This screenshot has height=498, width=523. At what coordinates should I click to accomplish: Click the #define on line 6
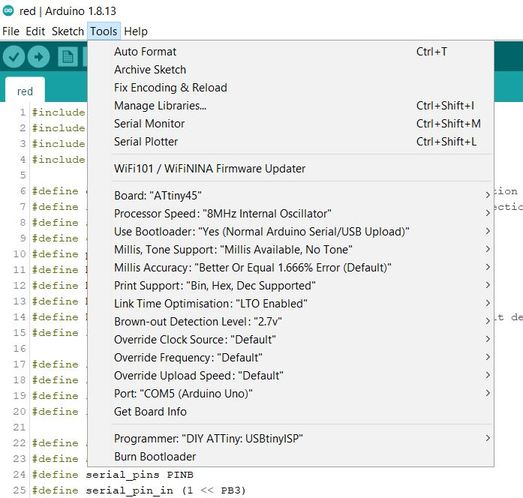pyautogui.click(x=55, y=191)
